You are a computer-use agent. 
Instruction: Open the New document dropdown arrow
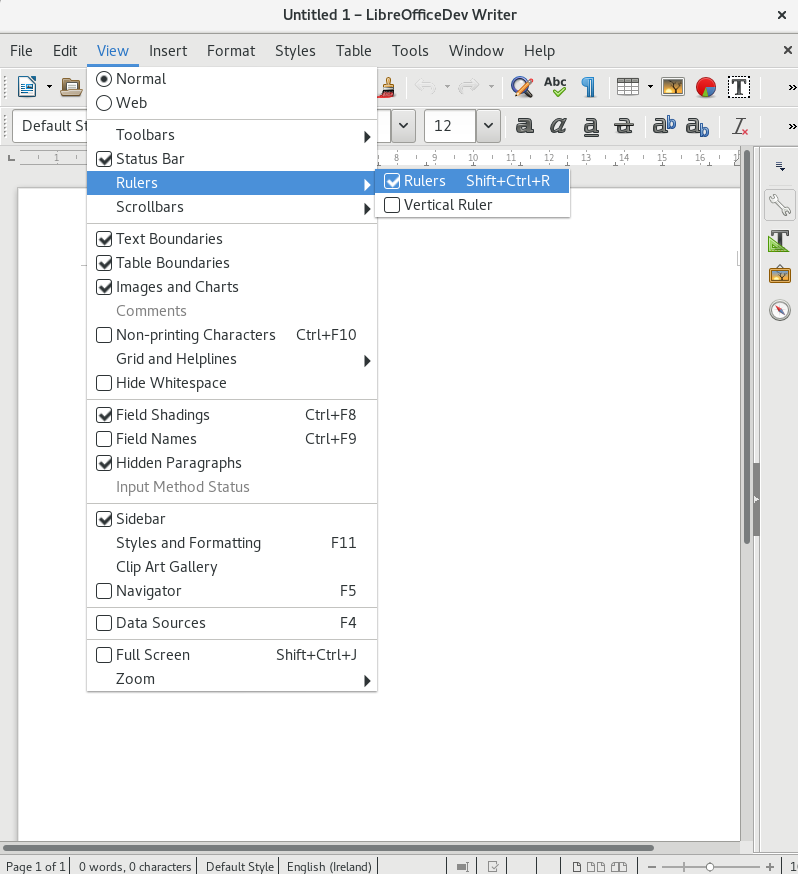click(x=49, y=86)
